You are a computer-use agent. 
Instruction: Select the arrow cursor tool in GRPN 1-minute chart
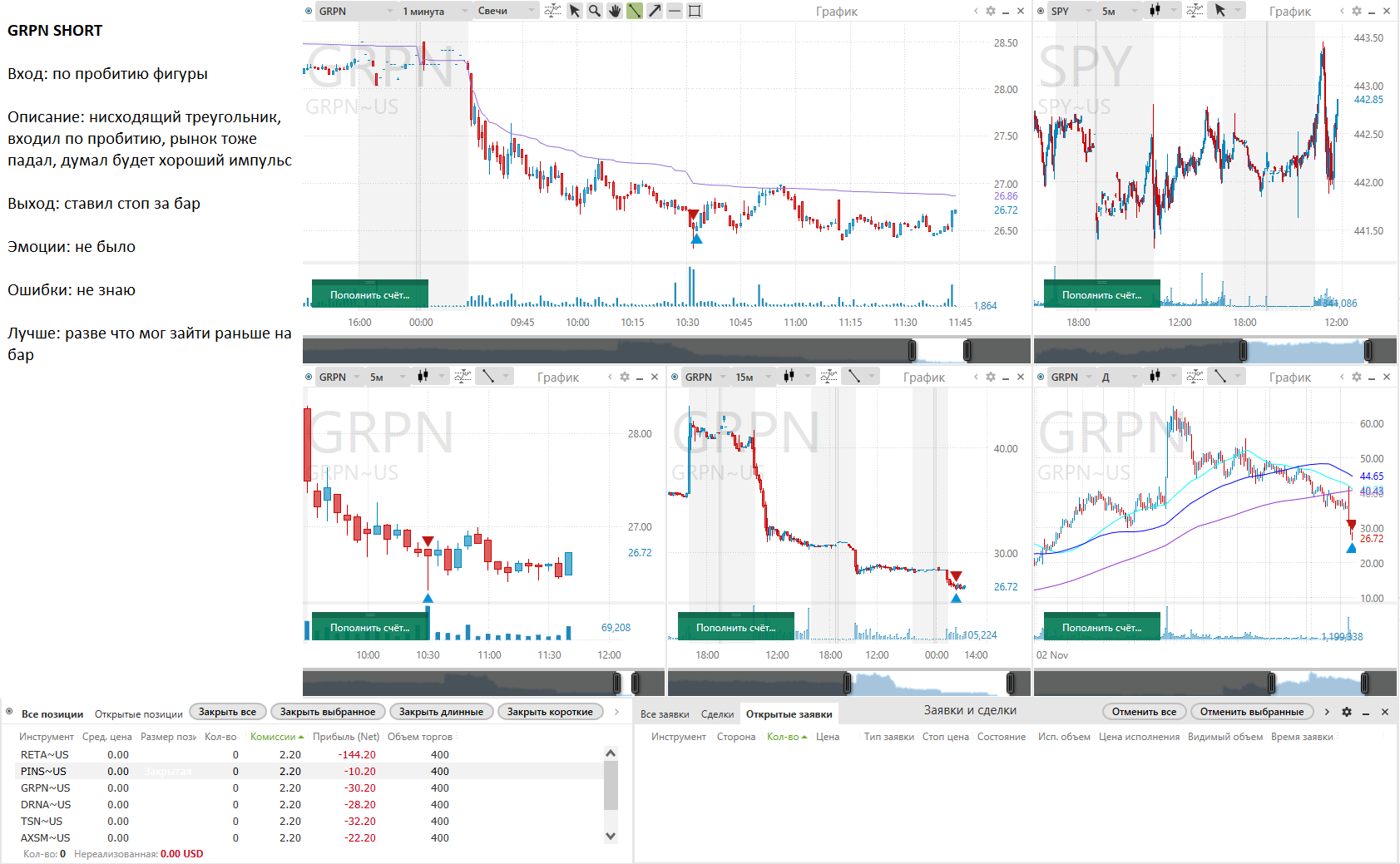tap(574, 11)
